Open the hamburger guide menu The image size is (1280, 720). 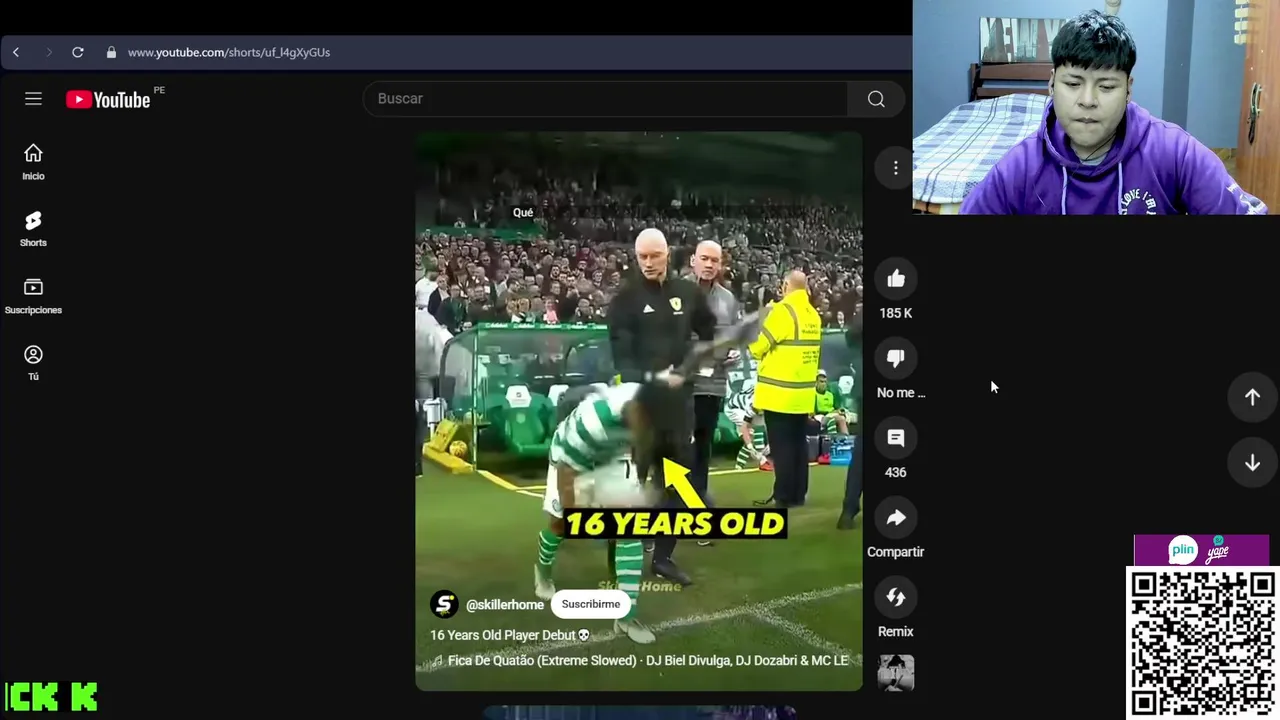click(x=33, y=98)
